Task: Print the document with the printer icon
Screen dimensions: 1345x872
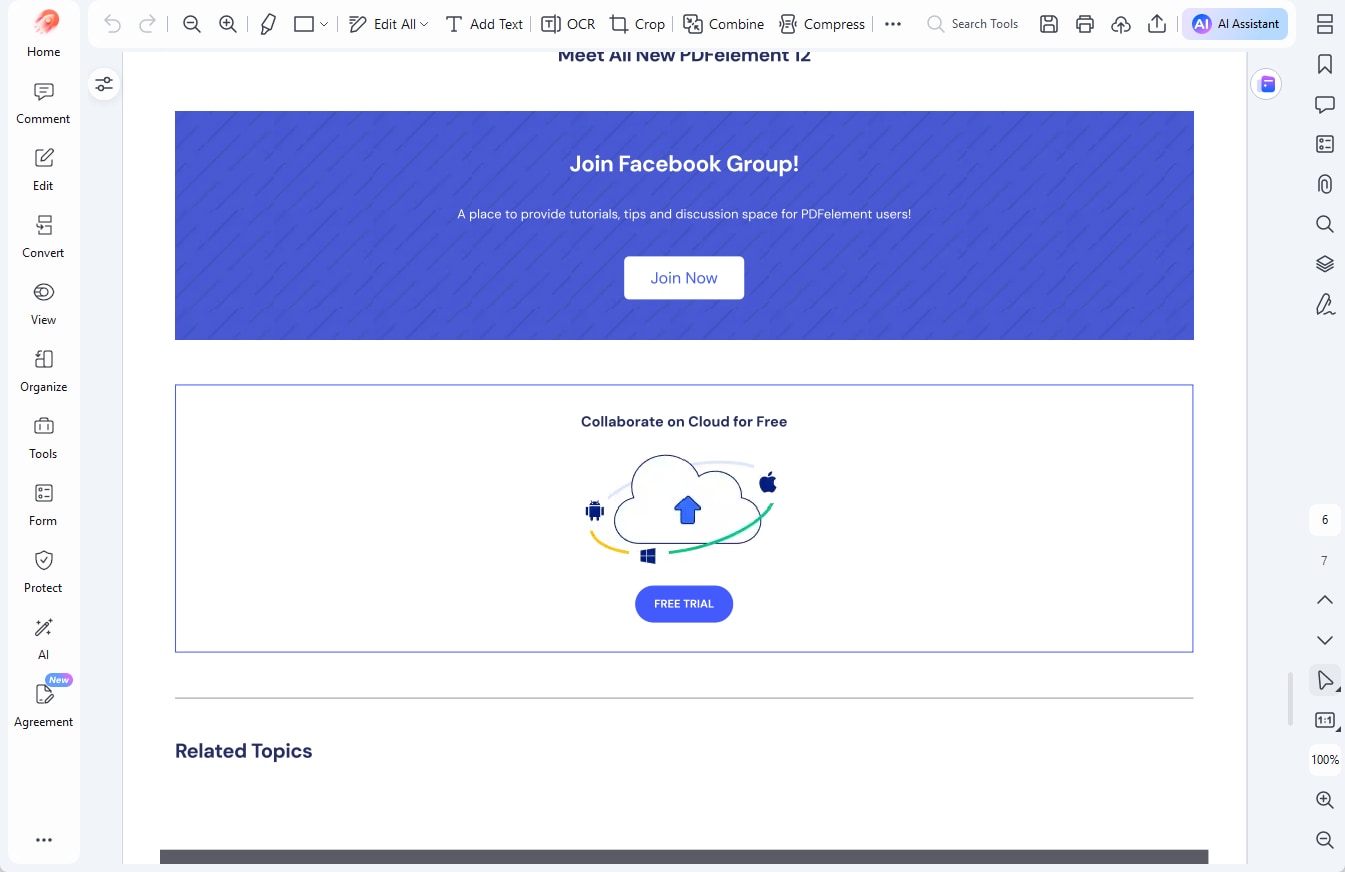Action: pyautogui.click(x=1085, y=24)
